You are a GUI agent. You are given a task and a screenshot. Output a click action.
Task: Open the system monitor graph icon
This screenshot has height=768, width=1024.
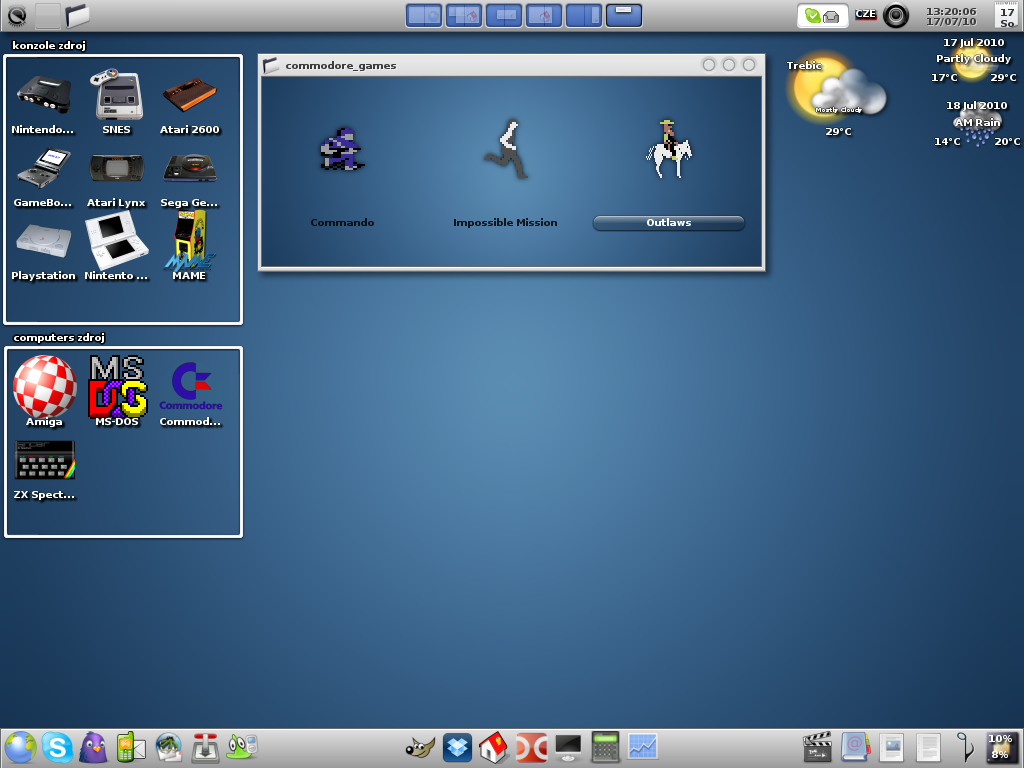click(x=643, y=747)
